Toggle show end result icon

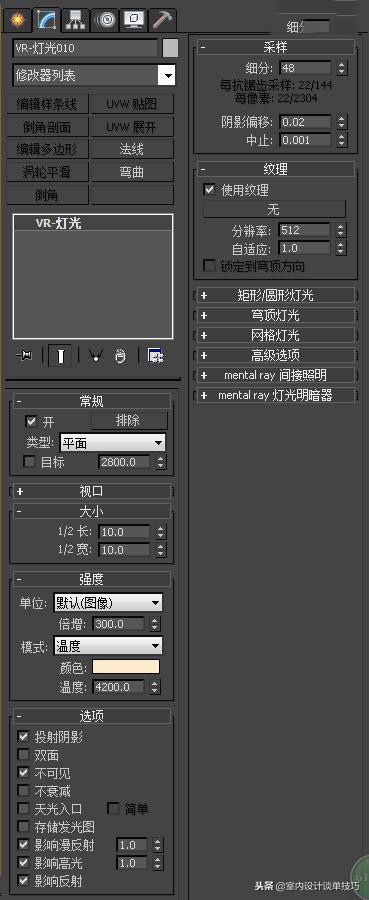pos(60,356)
